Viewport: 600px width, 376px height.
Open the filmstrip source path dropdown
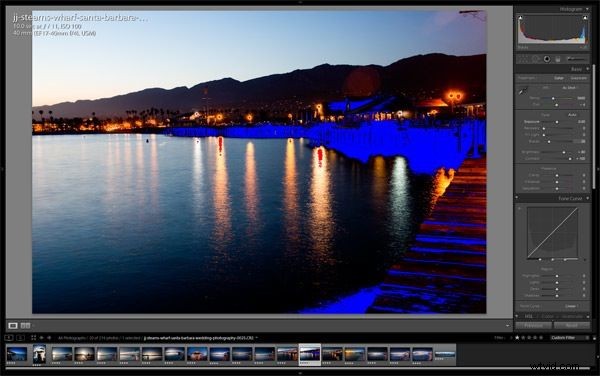256,338
